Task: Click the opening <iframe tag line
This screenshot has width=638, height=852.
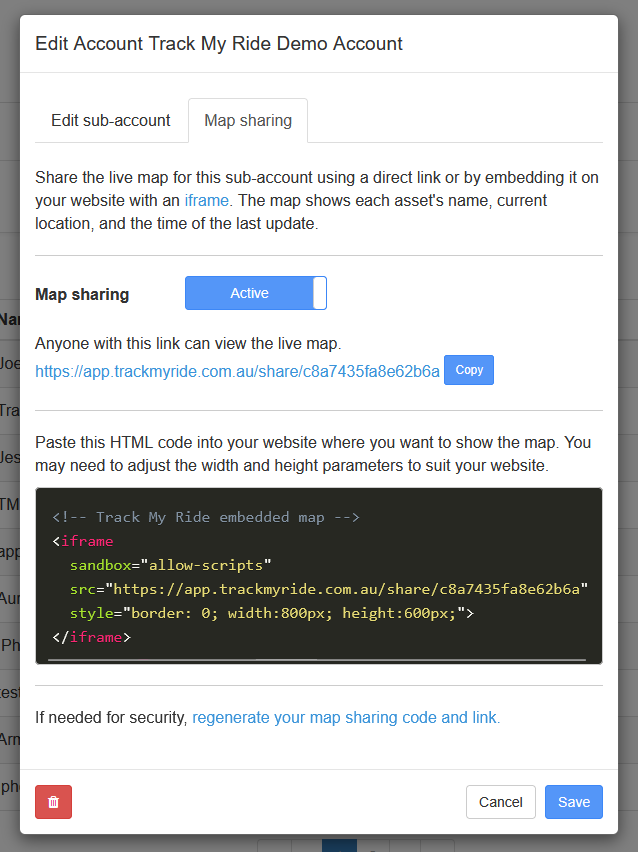Action: click(x=83, y=542)
